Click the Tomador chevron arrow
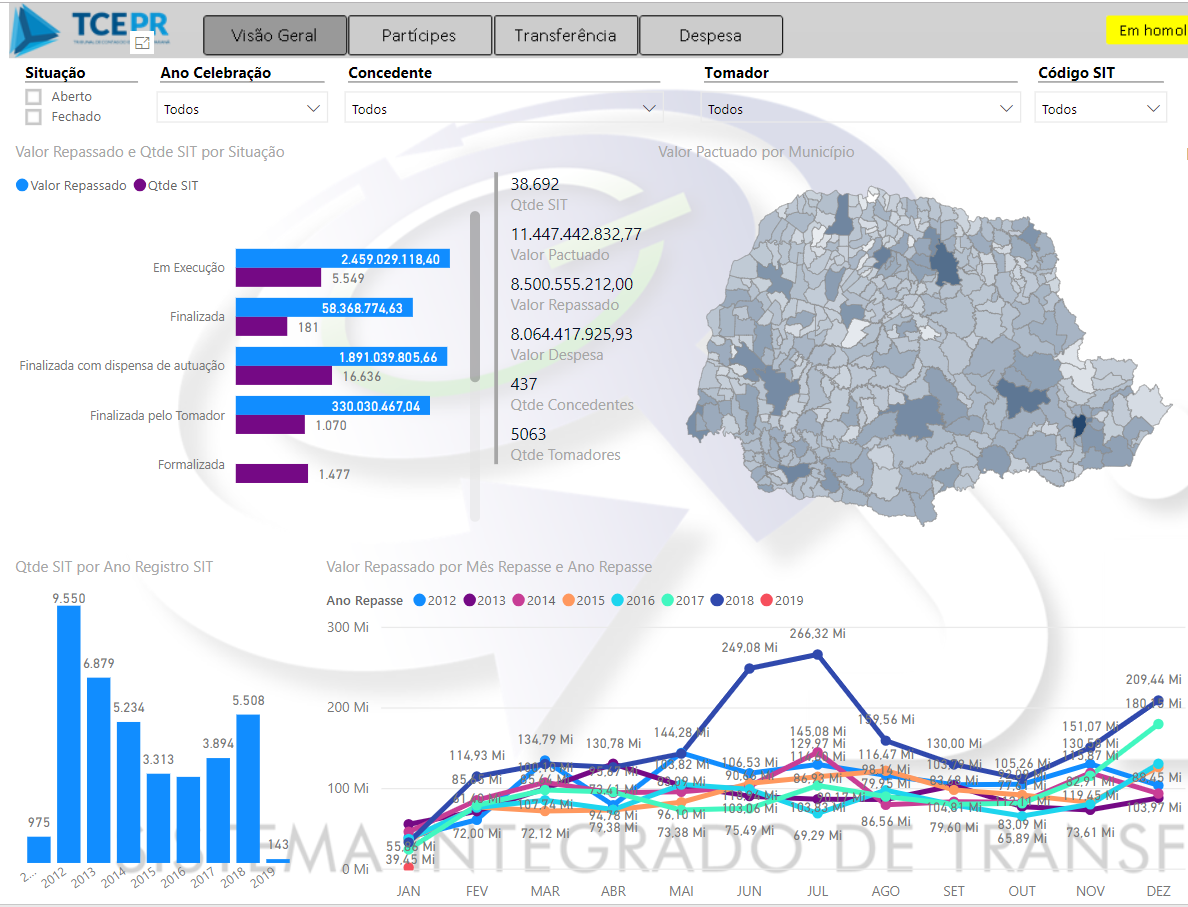The image size is (1188, 907). click(x=1006, y=108)
